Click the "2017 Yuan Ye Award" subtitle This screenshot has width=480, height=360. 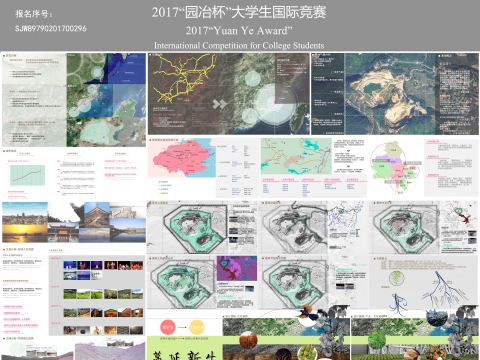coord(239,31)
